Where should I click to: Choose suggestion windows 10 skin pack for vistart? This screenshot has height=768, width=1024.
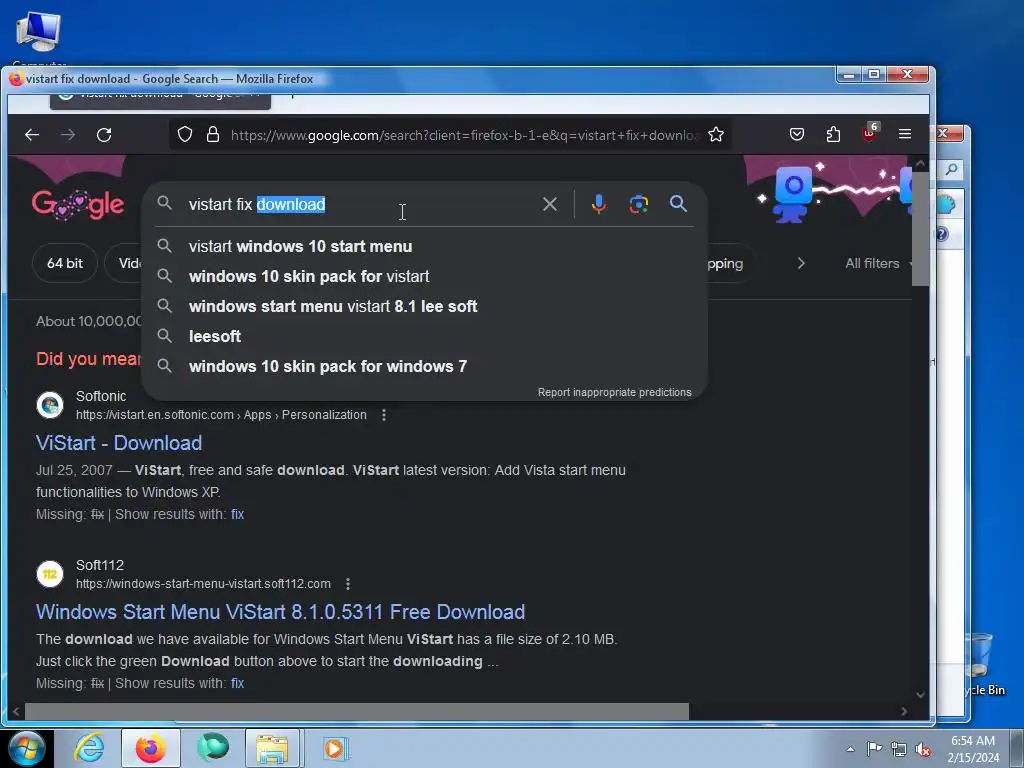(424, 276)
